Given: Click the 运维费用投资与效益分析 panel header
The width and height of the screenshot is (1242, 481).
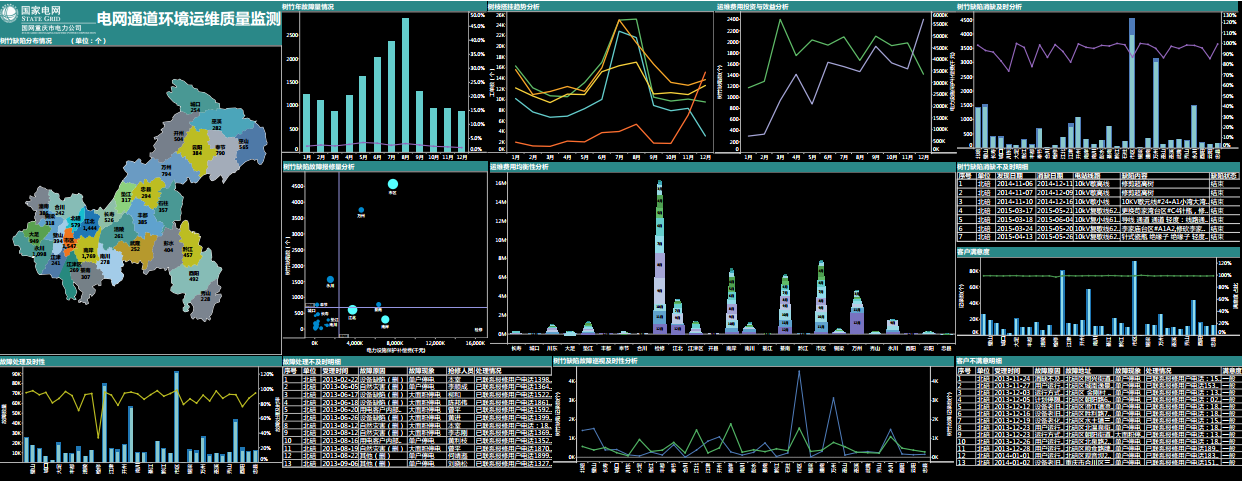Looking at the screenshot, I should (x=752, y=6).
